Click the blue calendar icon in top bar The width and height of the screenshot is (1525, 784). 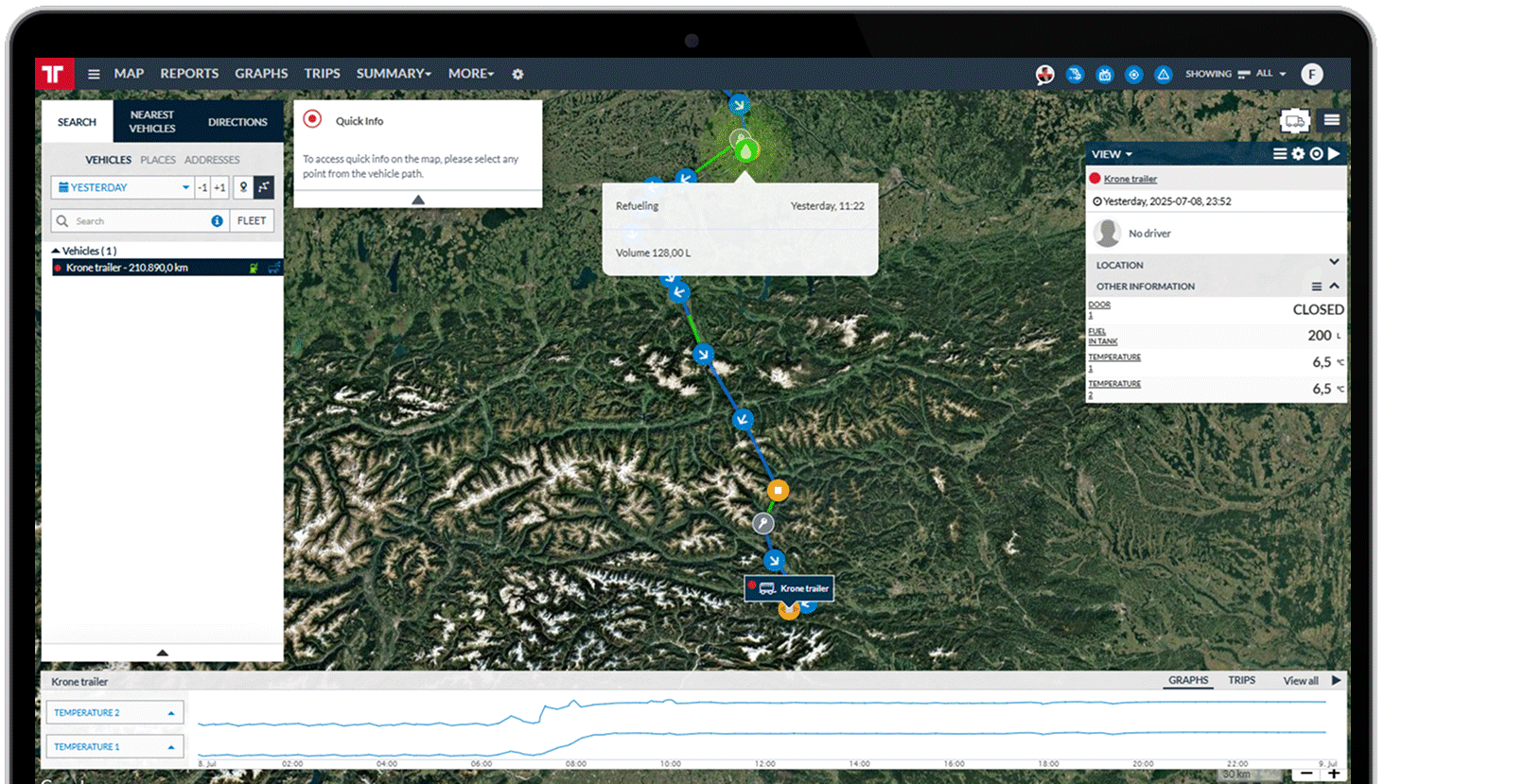tap(1104, 74)
